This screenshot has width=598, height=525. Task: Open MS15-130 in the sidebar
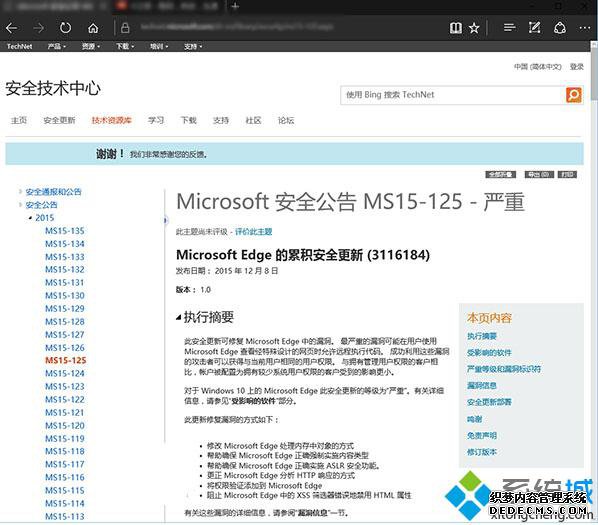coord(64,296)
